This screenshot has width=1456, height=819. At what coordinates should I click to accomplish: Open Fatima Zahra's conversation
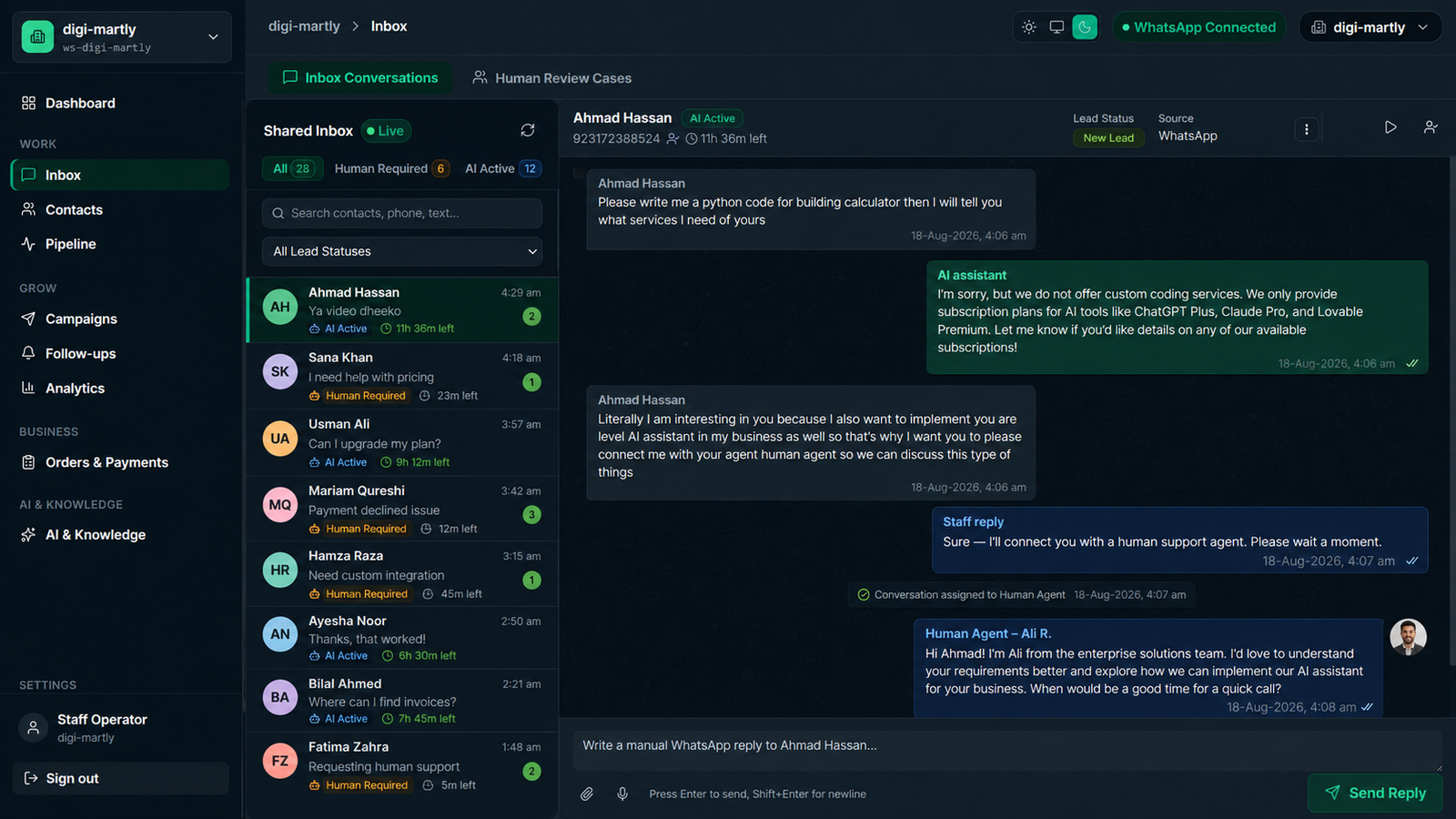(x=402, y=765)
